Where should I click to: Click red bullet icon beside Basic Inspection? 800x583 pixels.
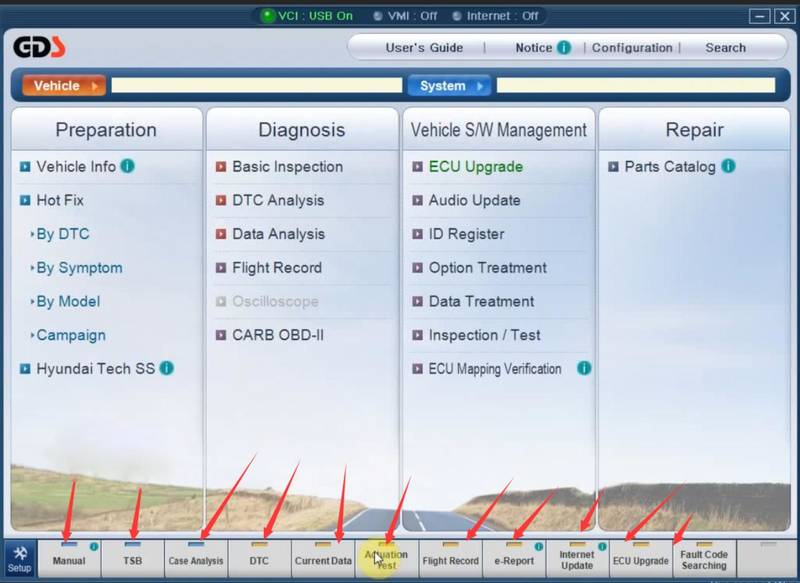click(221, 167)
